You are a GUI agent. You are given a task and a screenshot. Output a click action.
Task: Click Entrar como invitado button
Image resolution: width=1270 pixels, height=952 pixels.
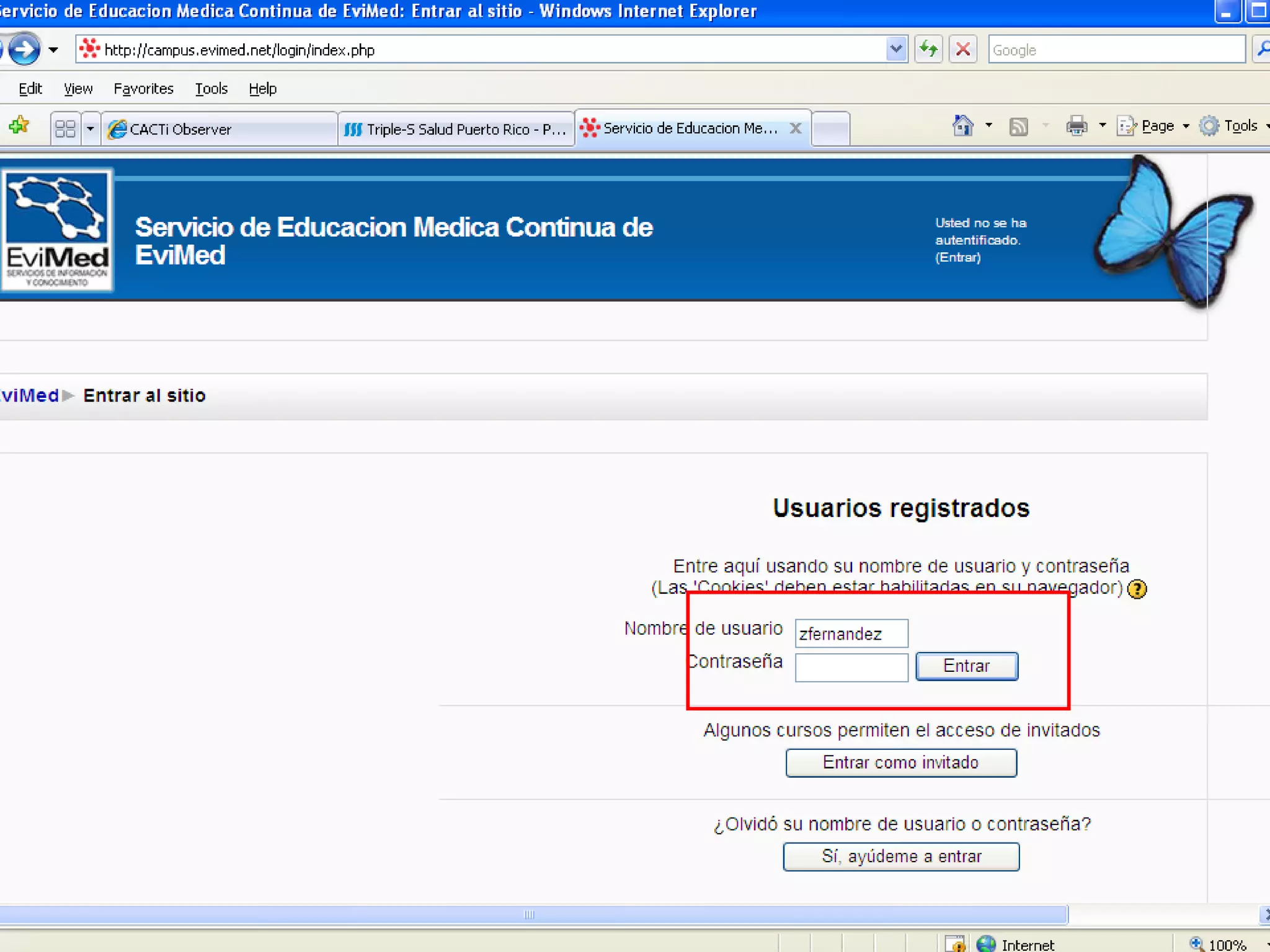(x=900, y=762)
